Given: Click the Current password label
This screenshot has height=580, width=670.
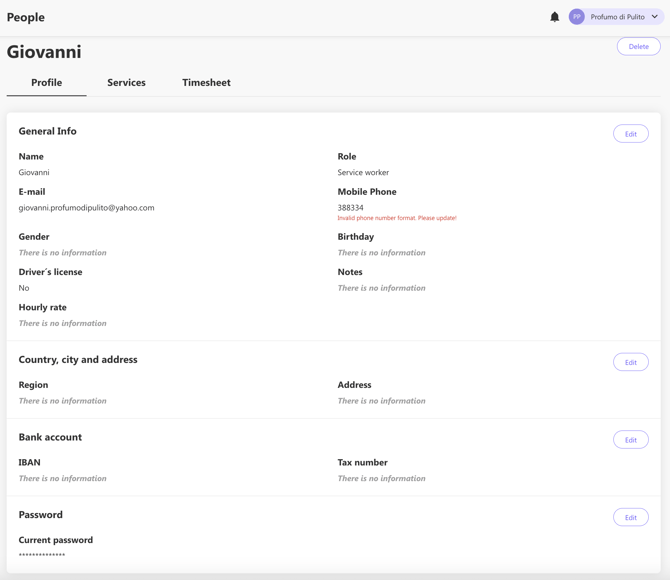Looking at the screenshot, I should (x=56, y=540).
